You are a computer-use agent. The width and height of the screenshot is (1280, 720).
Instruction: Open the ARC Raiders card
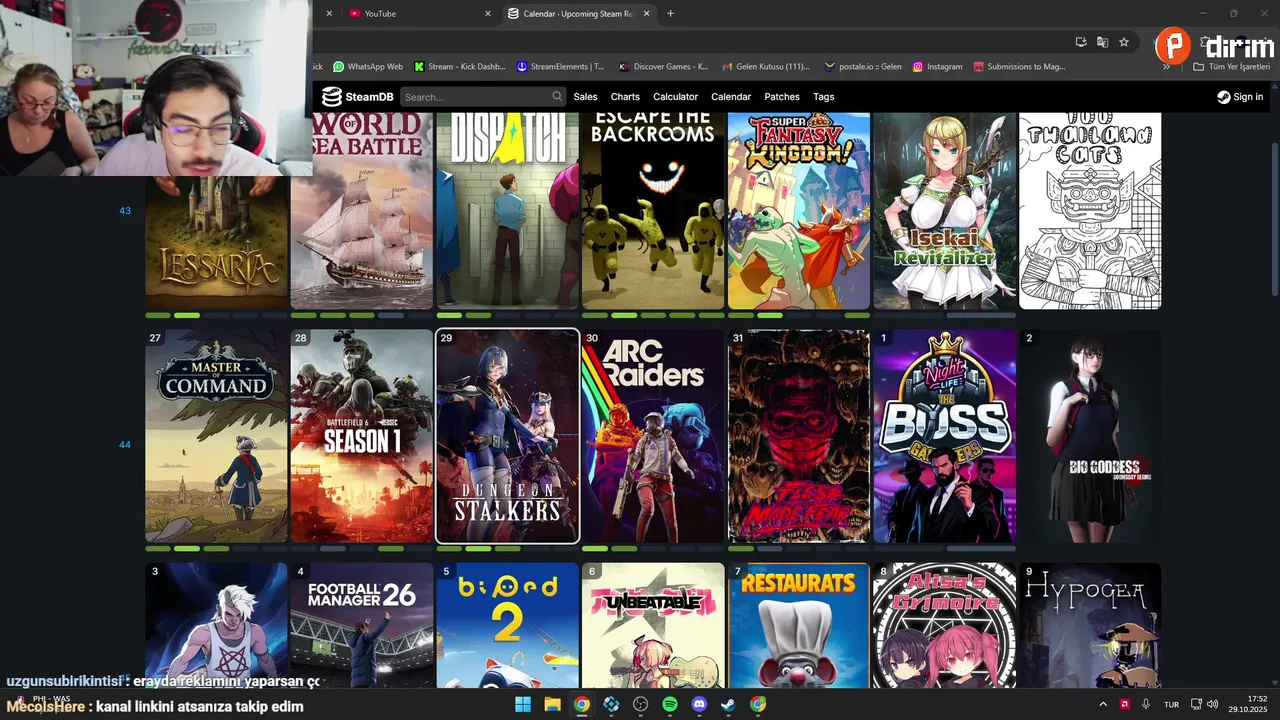pyautogui.click(x=653, y=436)
